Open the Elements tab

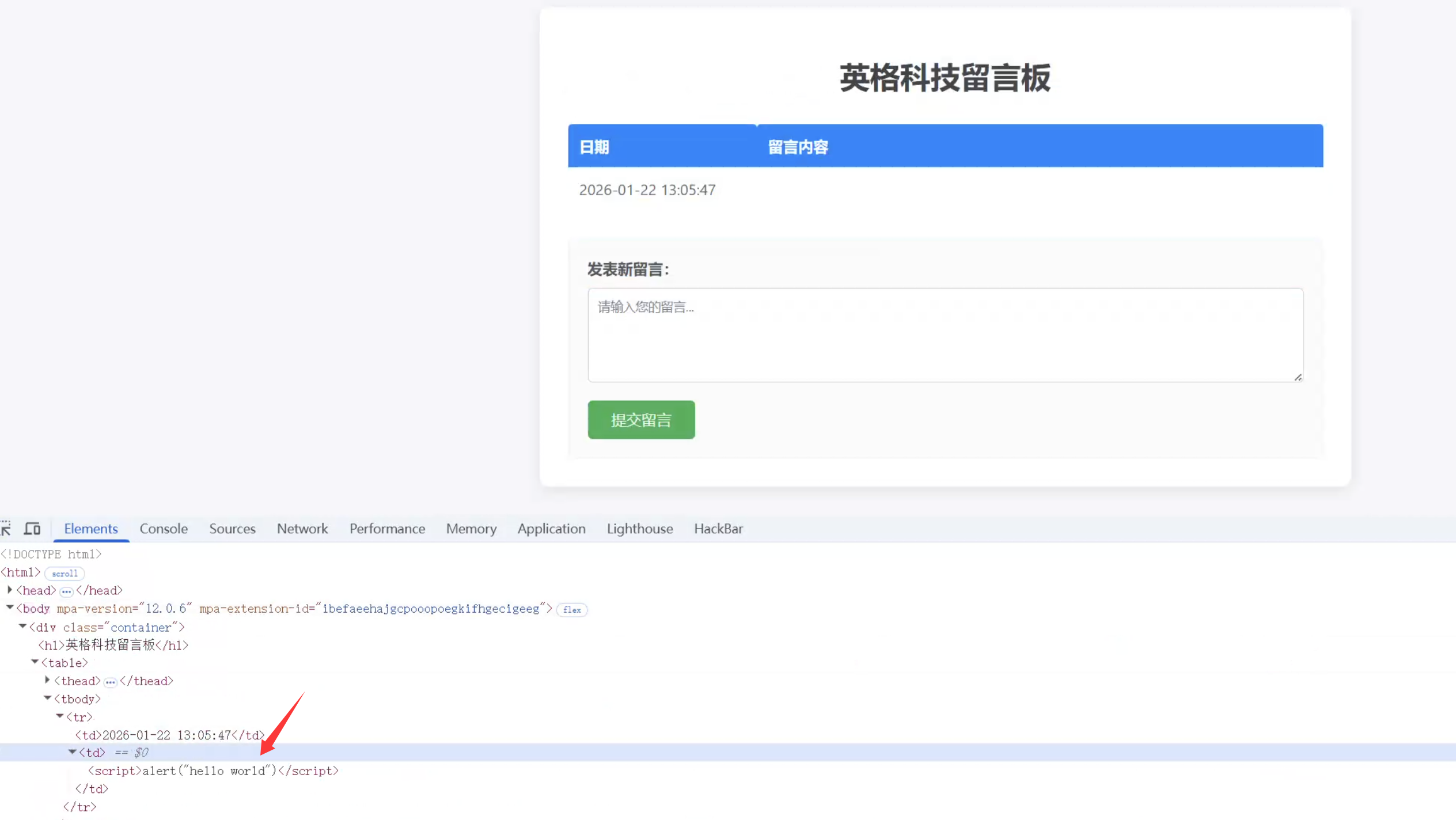coord(91,529)
